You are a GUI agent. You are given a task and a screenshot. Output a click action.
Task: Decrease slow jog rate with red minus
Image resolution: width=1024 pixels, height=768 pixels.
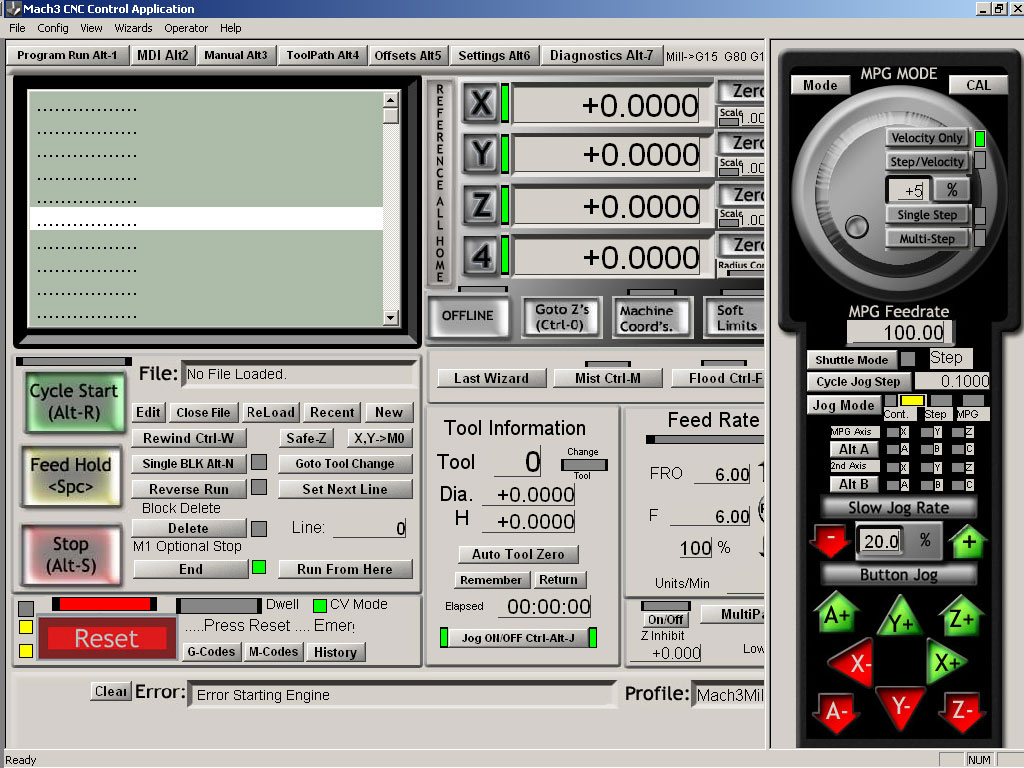pyautogui.click(x=831, y=541)
